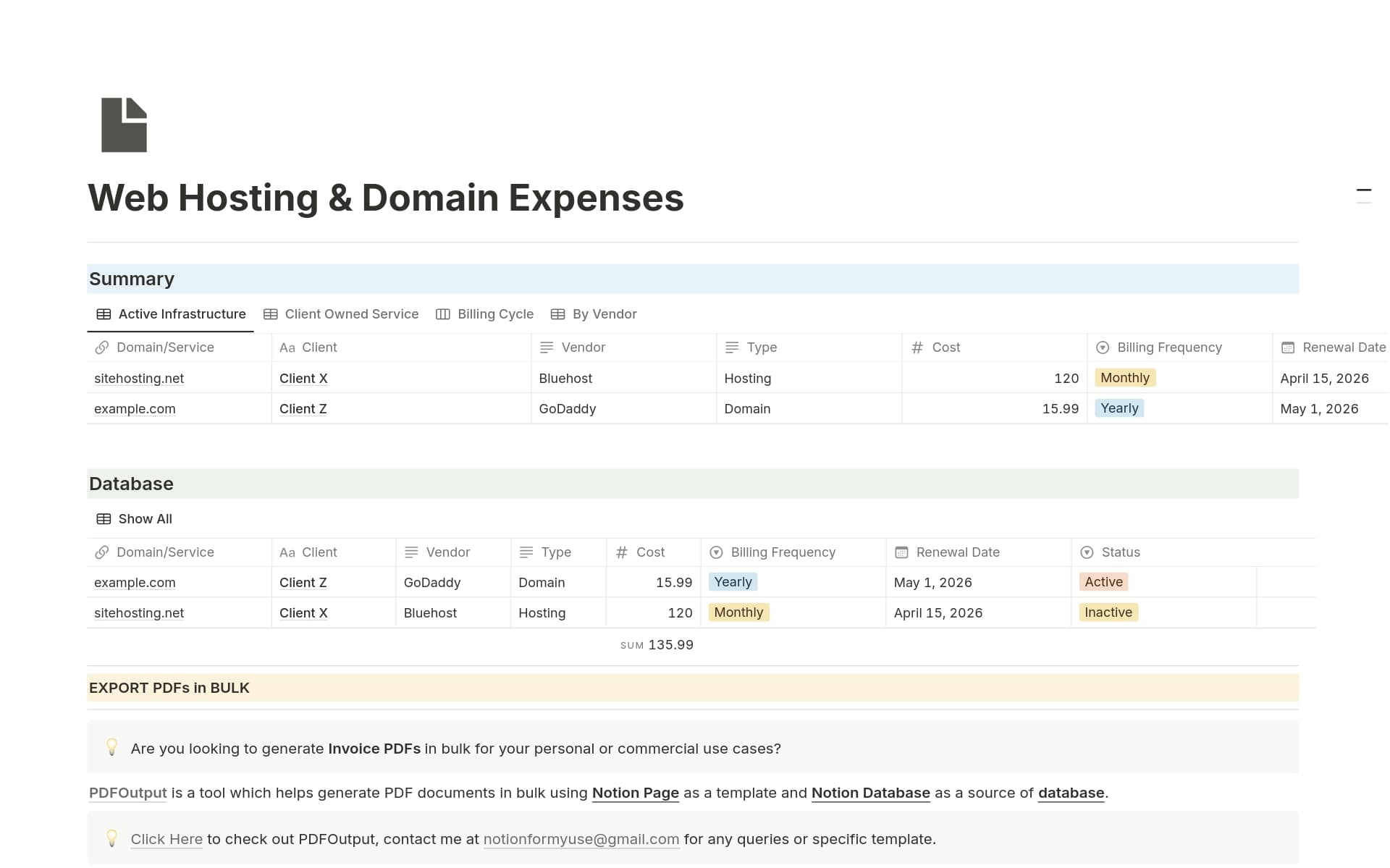Open the Show All database view
This screenshot has height=868, width=1390.
[134, 519]
